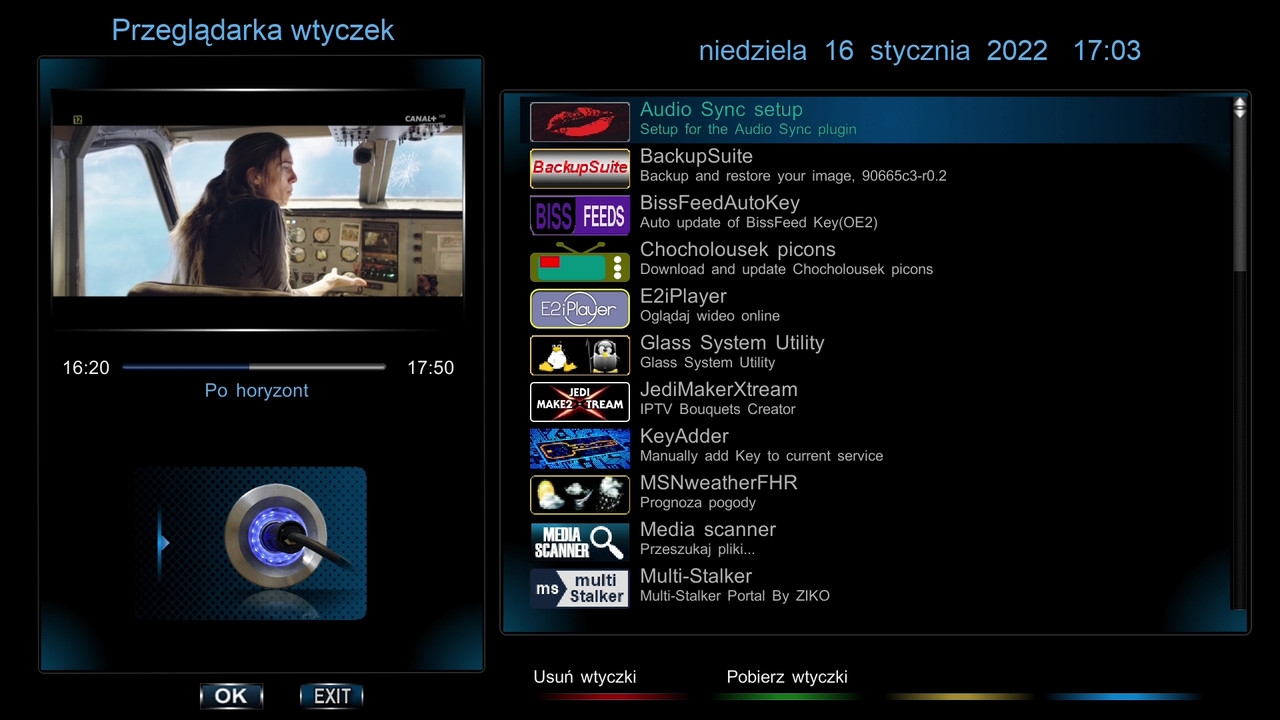Click 'Multi-Stalker Portal By ZIKO' description
1280x720 pixels.
click(735, 596)
